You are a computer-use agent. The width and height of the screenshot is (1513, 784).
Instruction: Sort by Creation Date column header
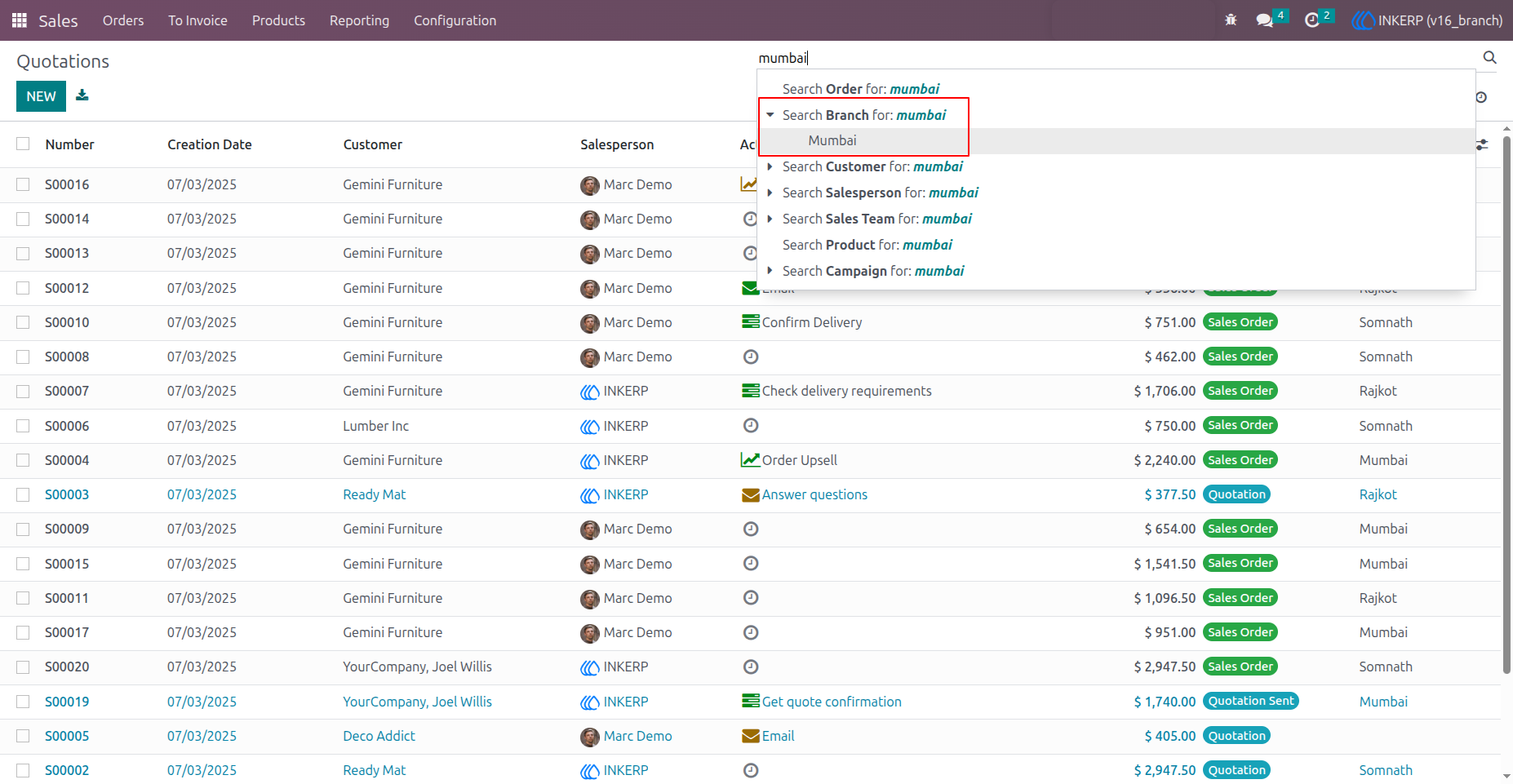coord(210,144)
